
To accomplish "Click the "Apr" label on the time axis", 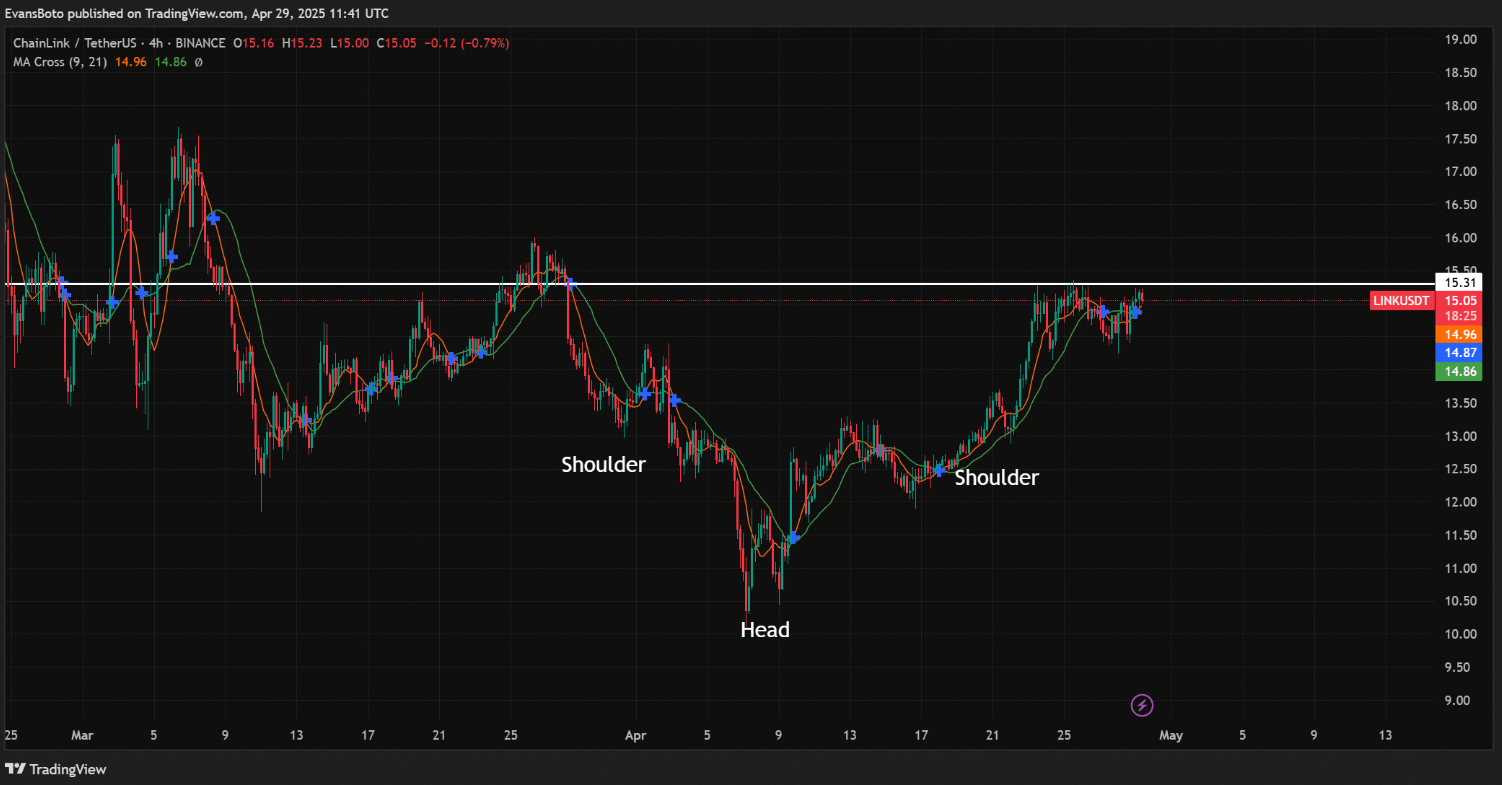I will [x=636, y=736].
